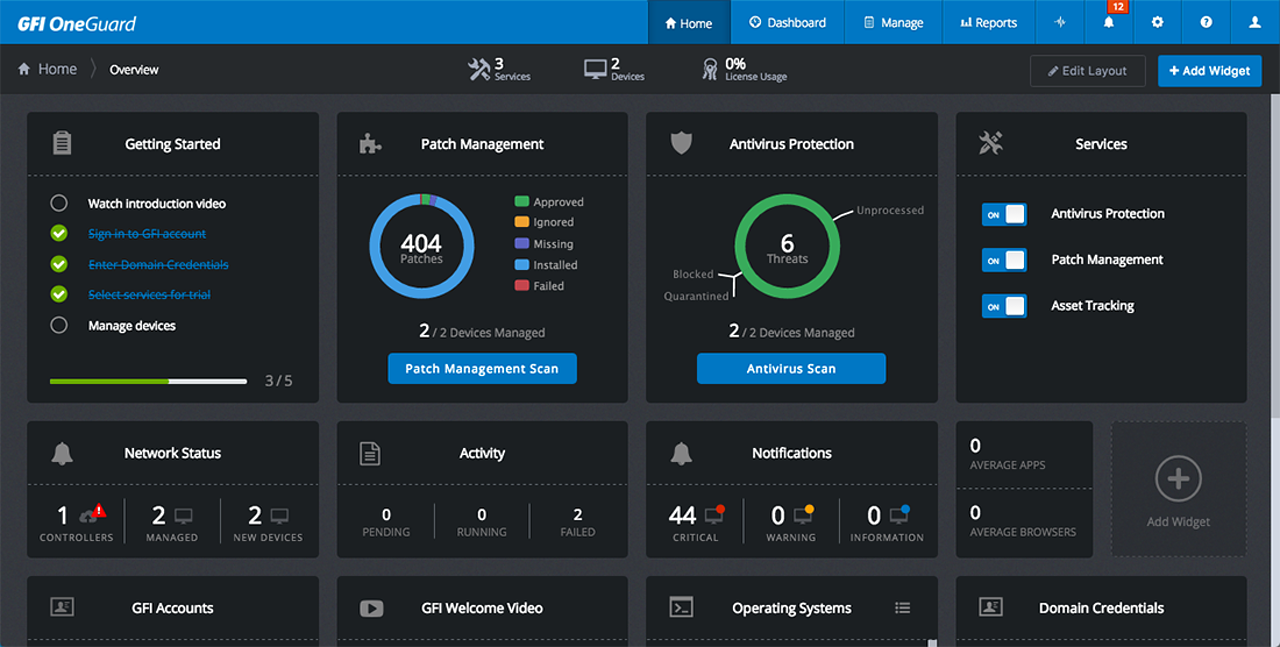Screen dimensions: 1280x647
Task: Mark the Manage devices step circle
Action: click(59, 325)
